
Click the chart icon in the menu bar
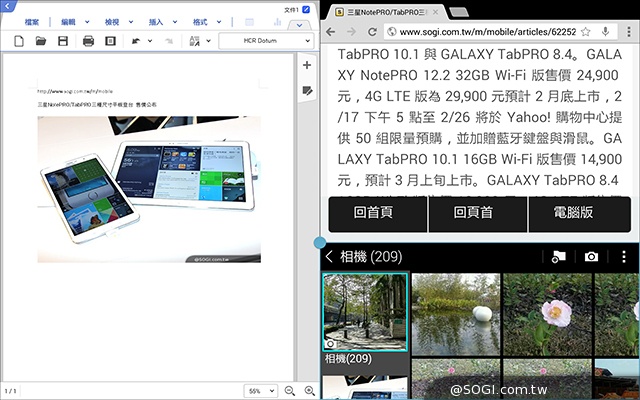(278, 22)
